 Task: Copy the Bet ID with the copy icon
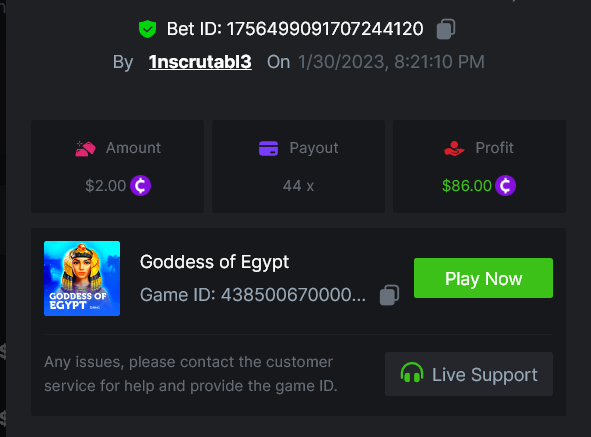pos(446,29)
